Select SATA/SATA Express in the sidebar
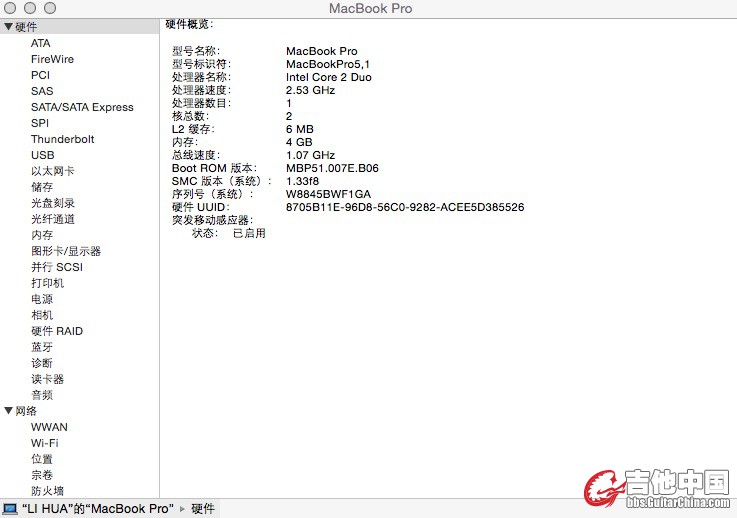Viewport: 737px width, 518px height. [81, 107]
